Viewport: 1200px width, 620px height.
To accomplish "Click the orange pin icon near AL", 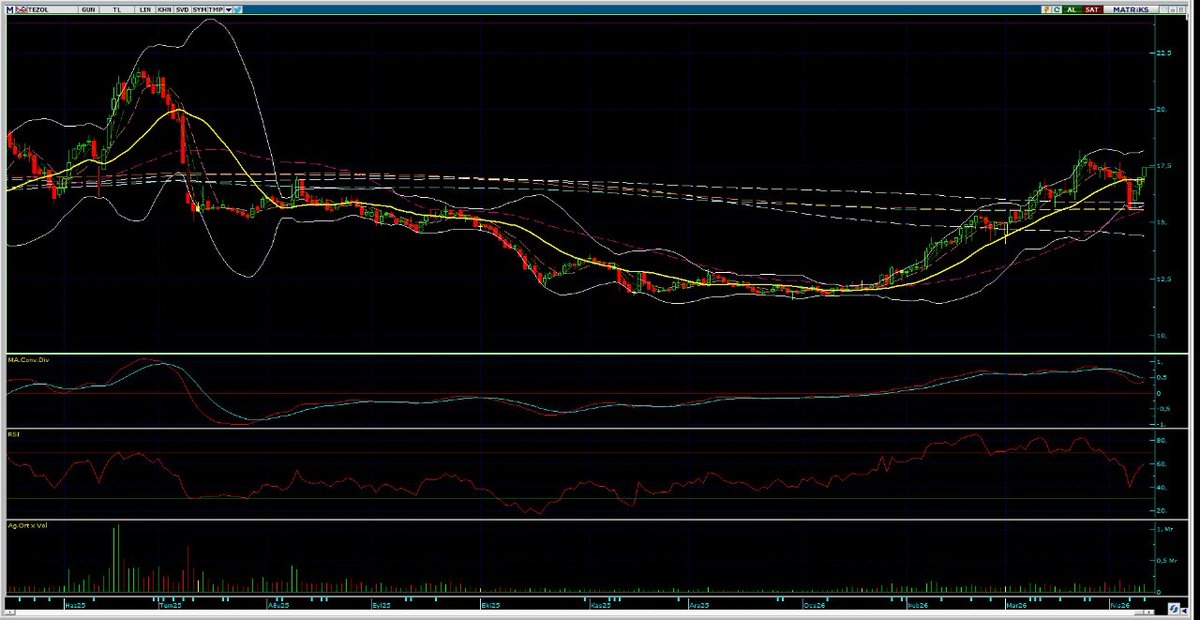I will [x=1046, y=9].
